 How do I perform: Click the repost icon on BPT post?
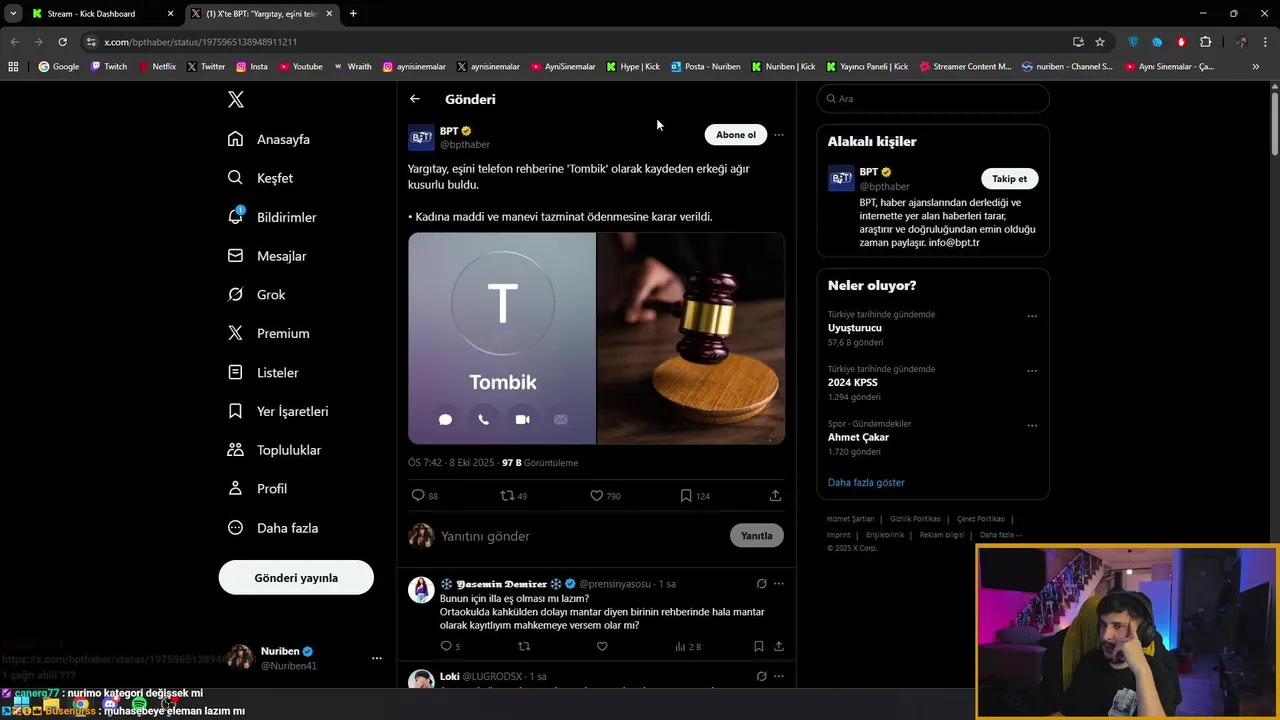[x=507, y=496]
